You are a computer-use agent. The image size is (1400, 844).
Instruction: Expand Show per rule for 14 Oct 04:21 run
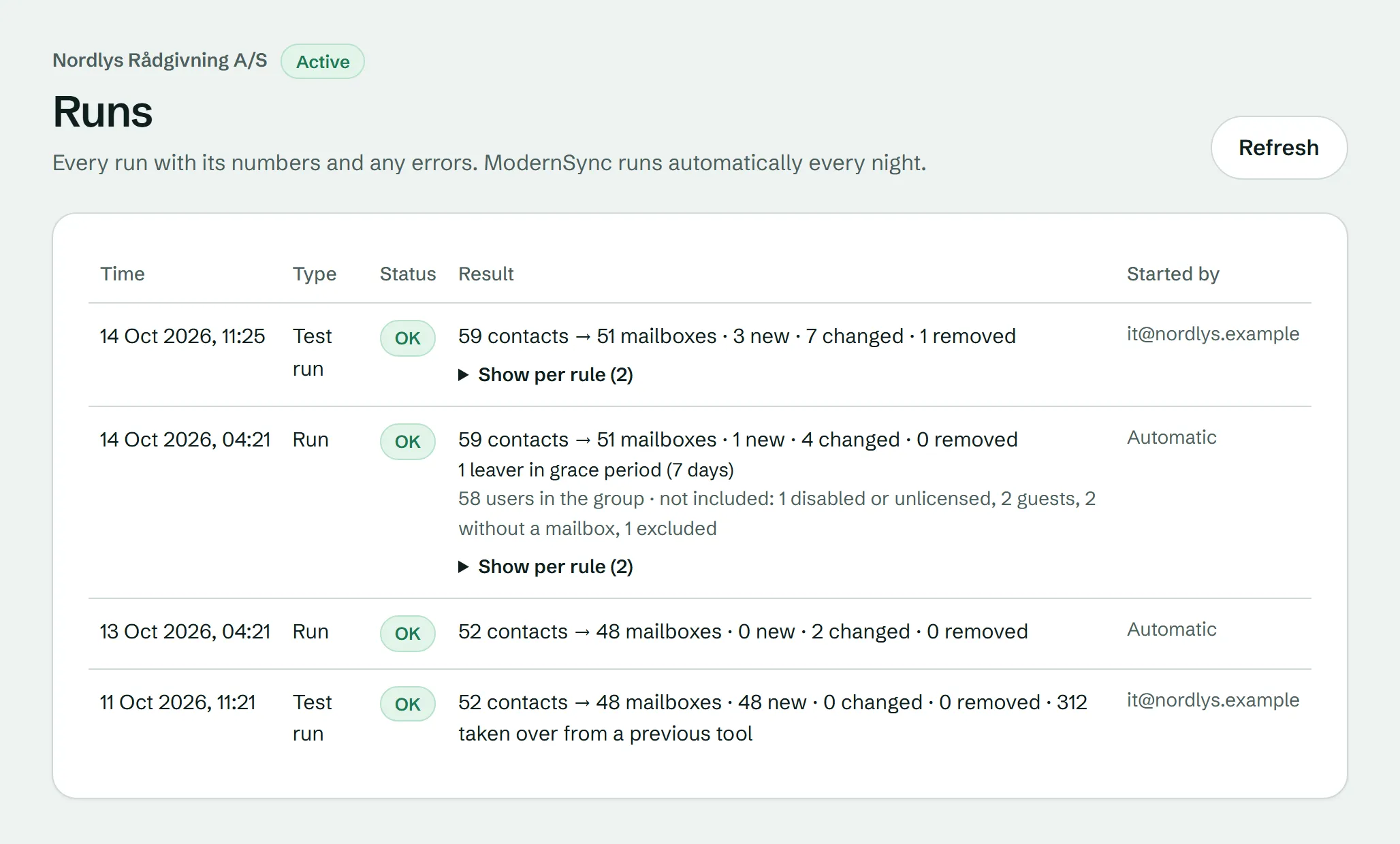point(546,566)
